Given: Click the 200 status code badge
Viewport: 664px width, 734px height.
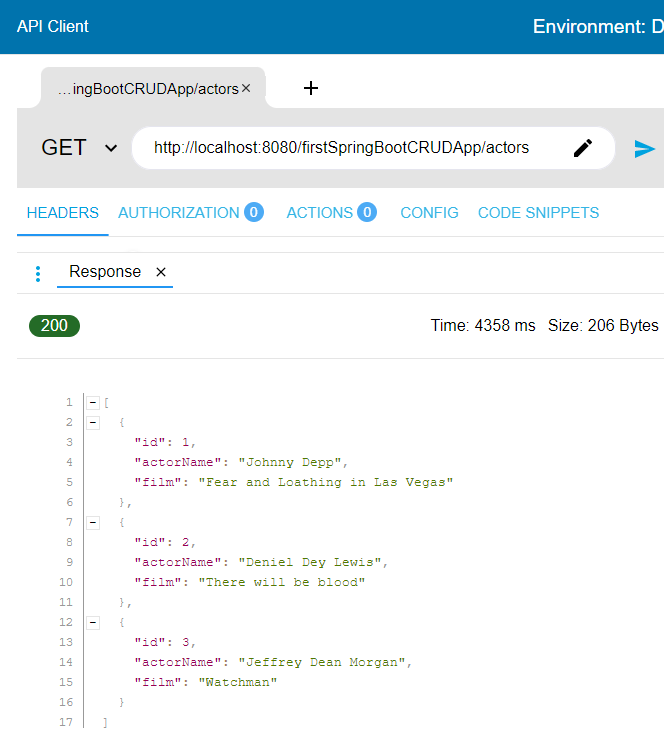Looking at the screenshot, I should pos(54,326).
